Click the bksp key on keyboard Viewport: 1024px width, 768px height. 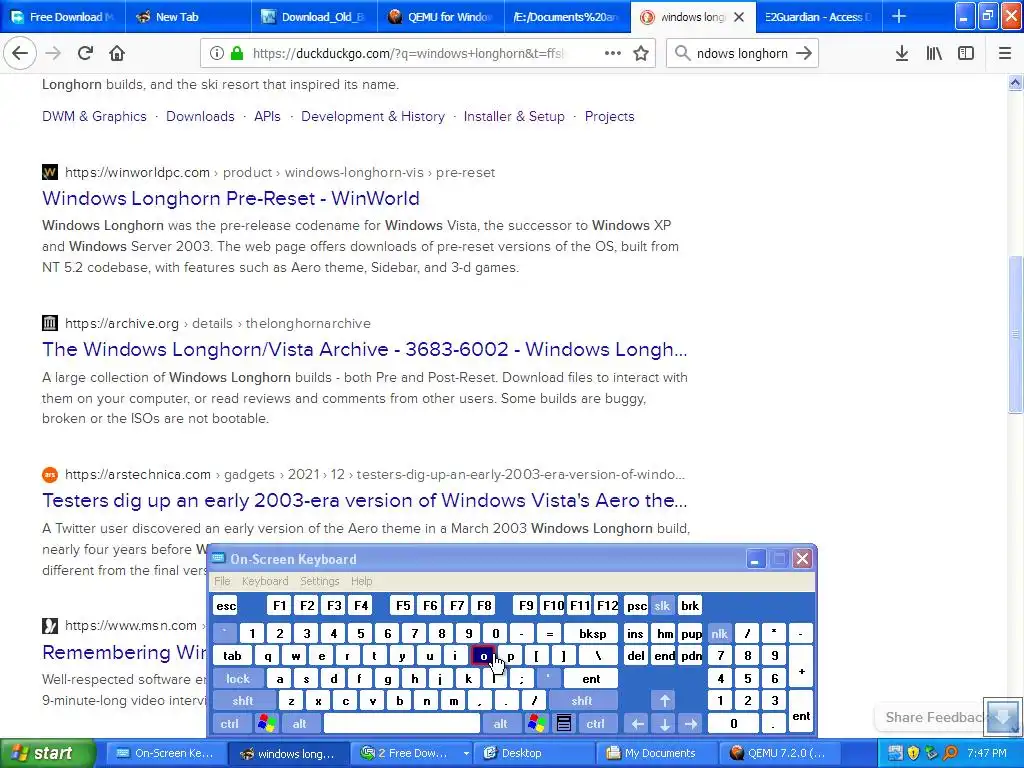[x=592, y=633]
